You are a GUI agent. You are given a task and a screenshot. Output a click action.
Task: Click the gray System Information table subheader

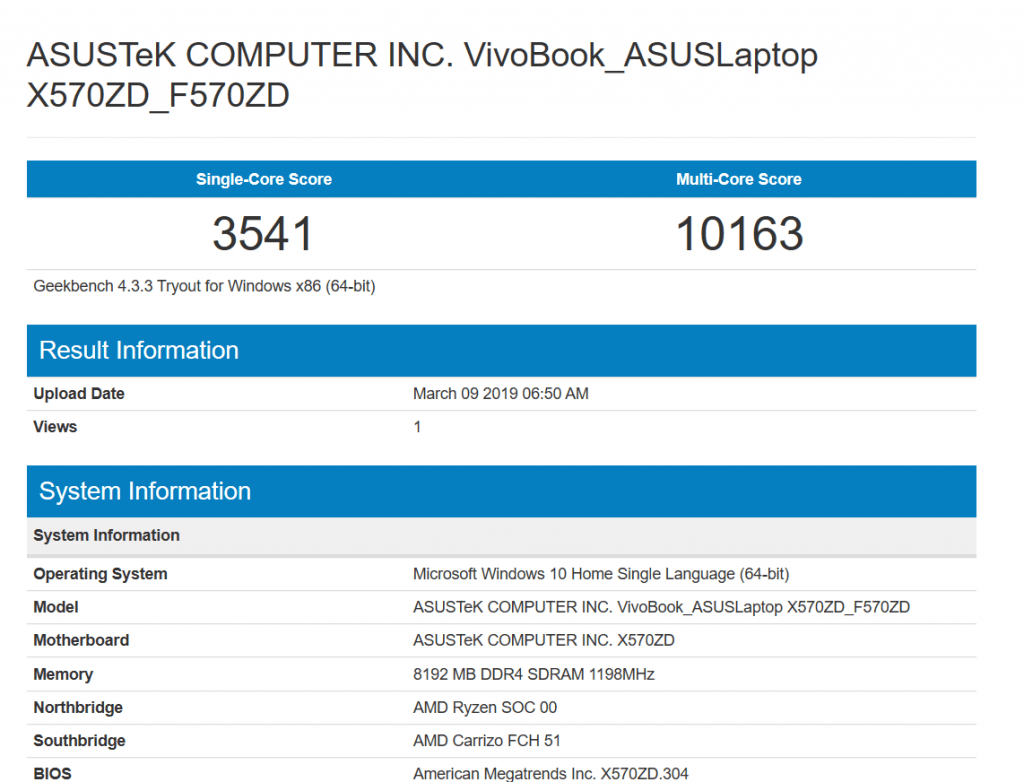pyautogui.click(x=502, y=536)
